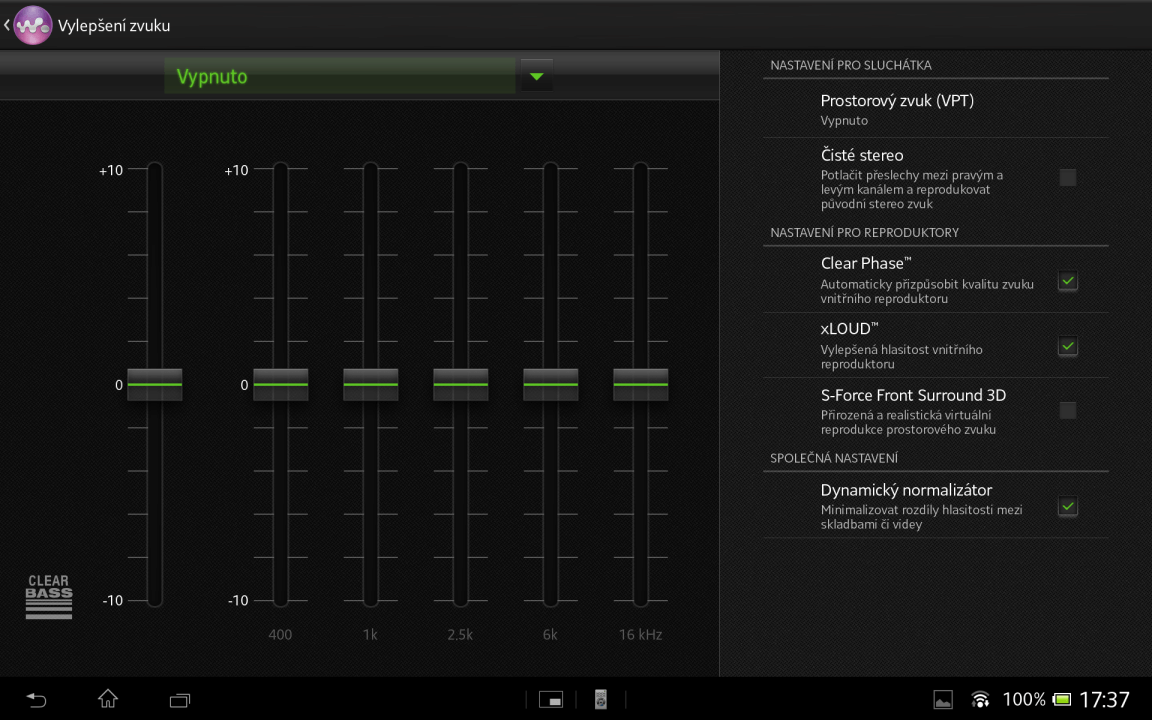The width and height of the screenshot is (1152, 720).
Task: Open the recent apps overview
Action: tap(180, 699)
